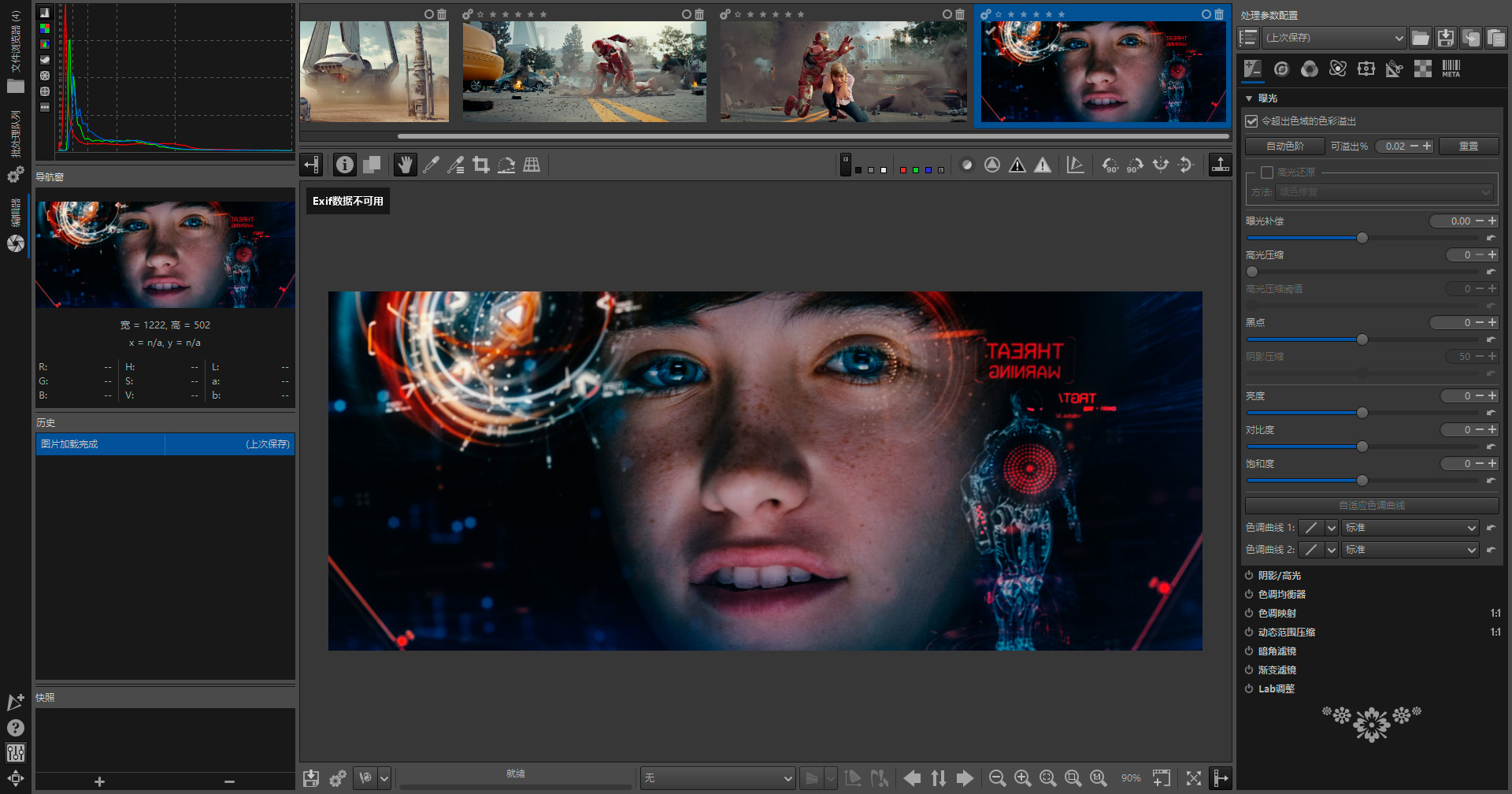Flip the image vertically
Viewport: 1512px width, 794px height.
(1185, 165)
